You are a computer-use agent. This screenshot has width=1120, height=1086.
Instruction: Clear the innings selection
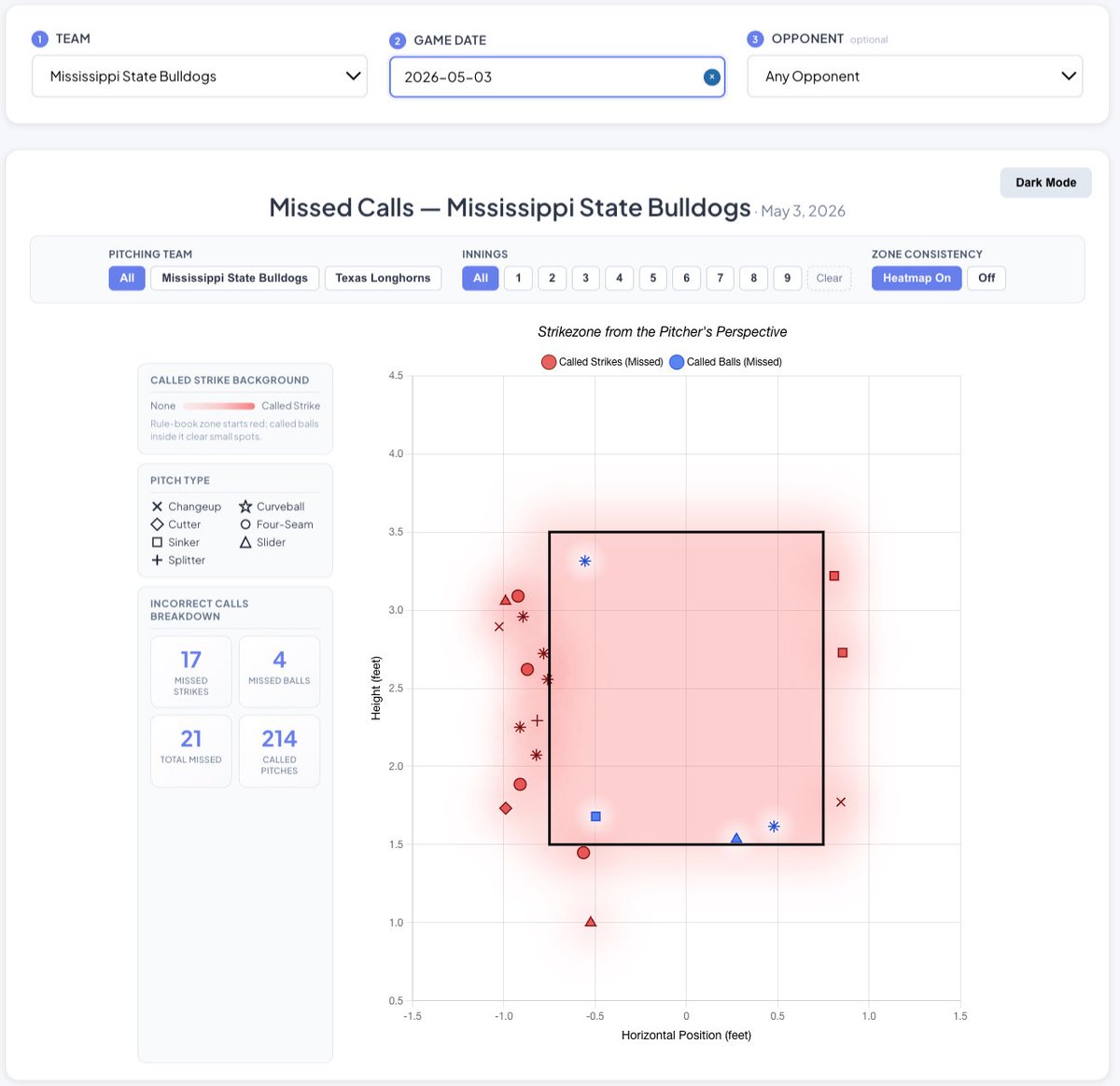coord(829,278)
